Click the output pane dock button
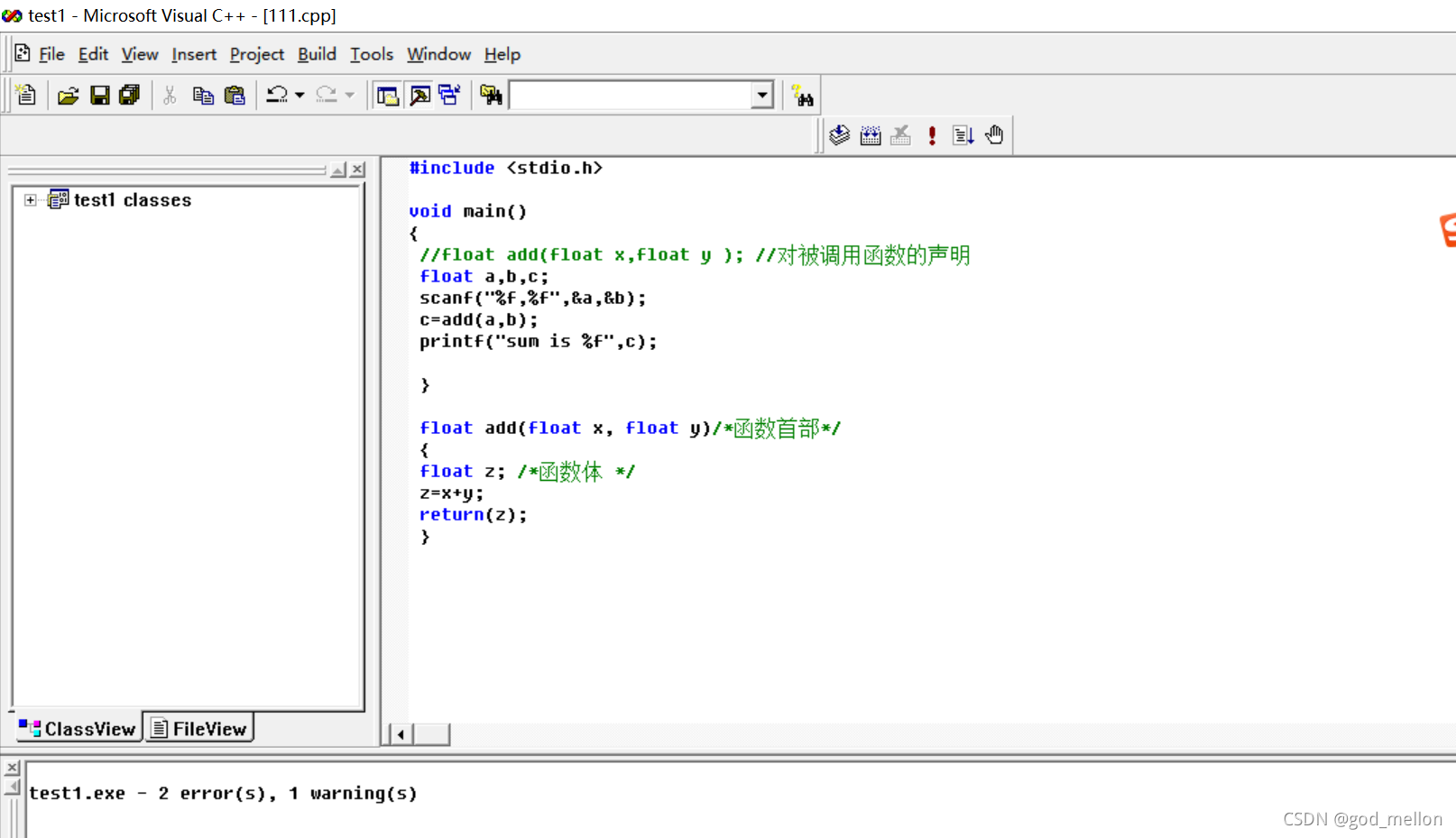This screenshot has width=1456, height=838. coord(12,787)
